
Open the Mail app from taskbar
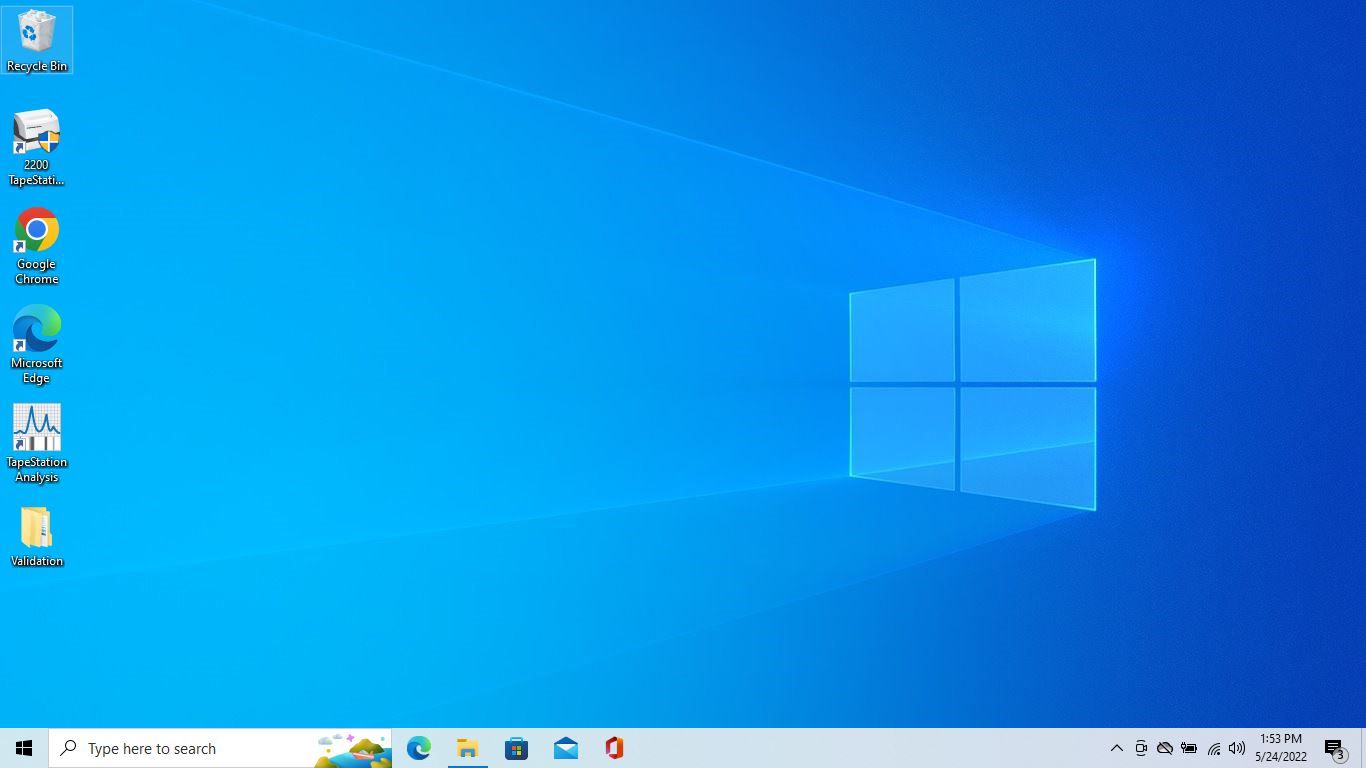tap(566, 748)
